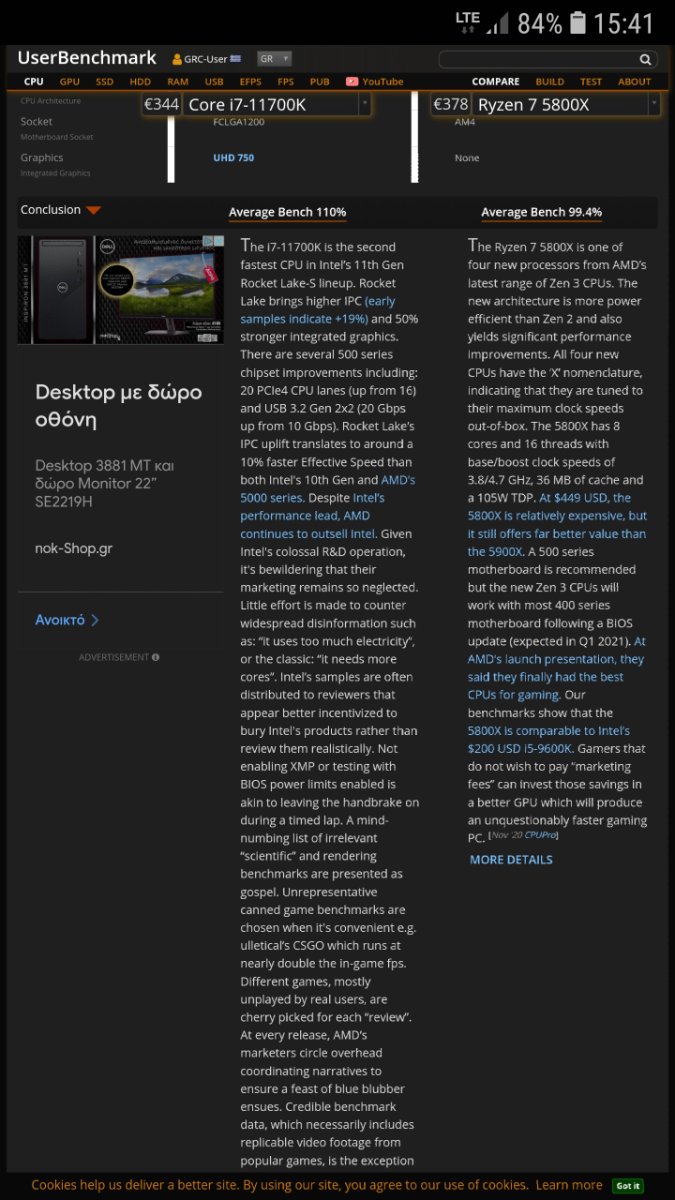Click the GRC-User profile icon
675x1200 pixels.
178,60
